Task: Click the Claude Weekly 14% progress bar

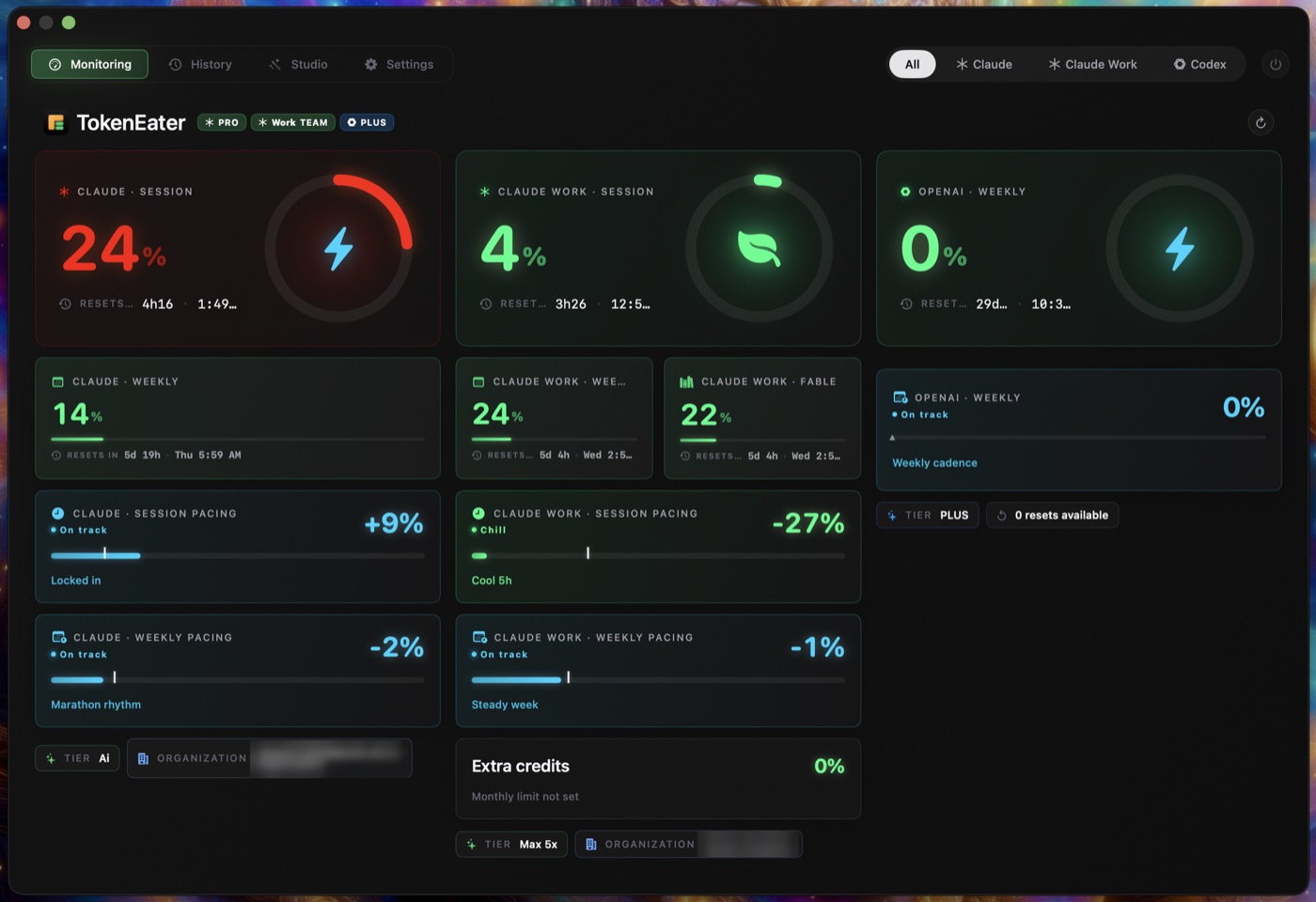Action: pyautogui.click(x=238, y=439)
